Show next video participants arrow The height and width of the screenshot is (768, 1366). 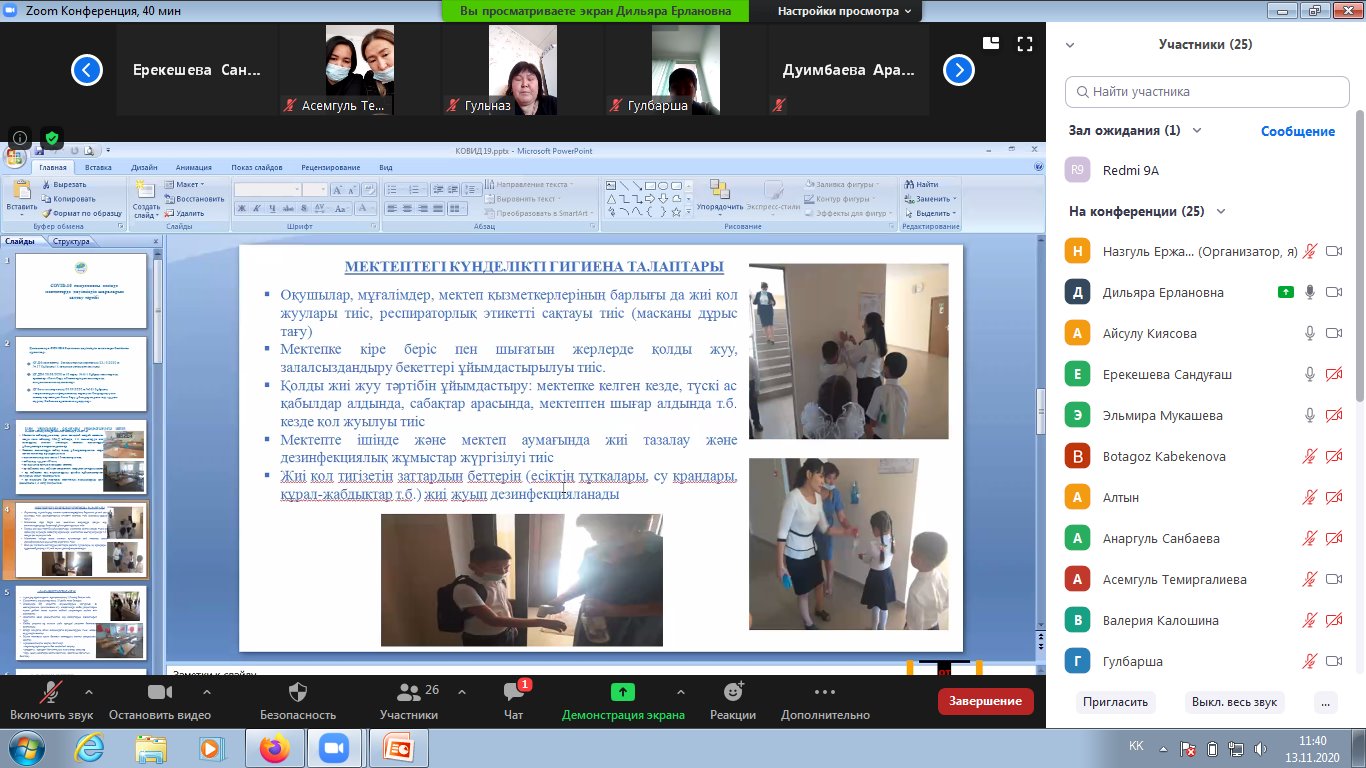(959, 70)
